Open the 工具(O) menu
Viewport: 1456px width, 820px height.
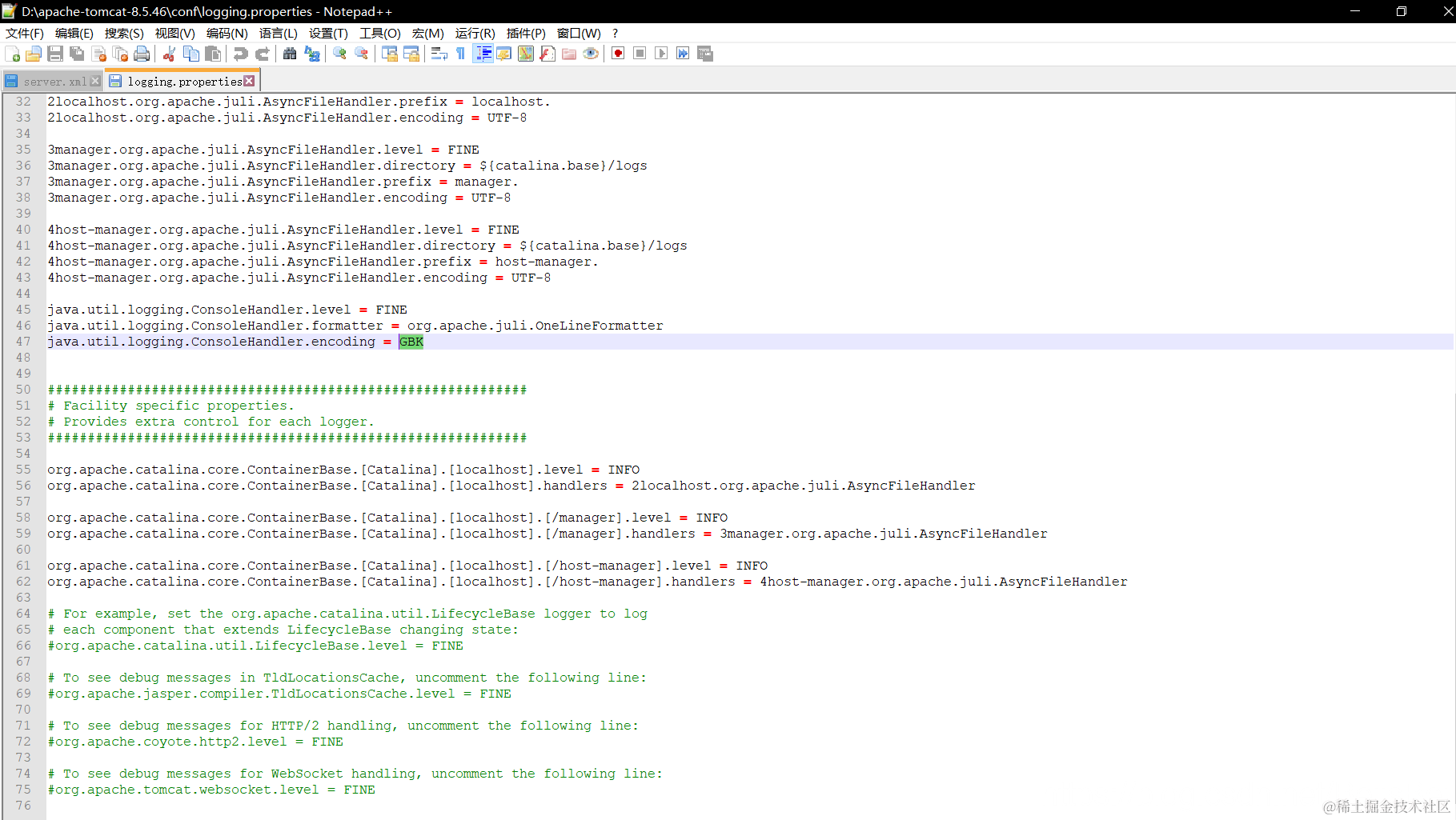pos(380,34)
